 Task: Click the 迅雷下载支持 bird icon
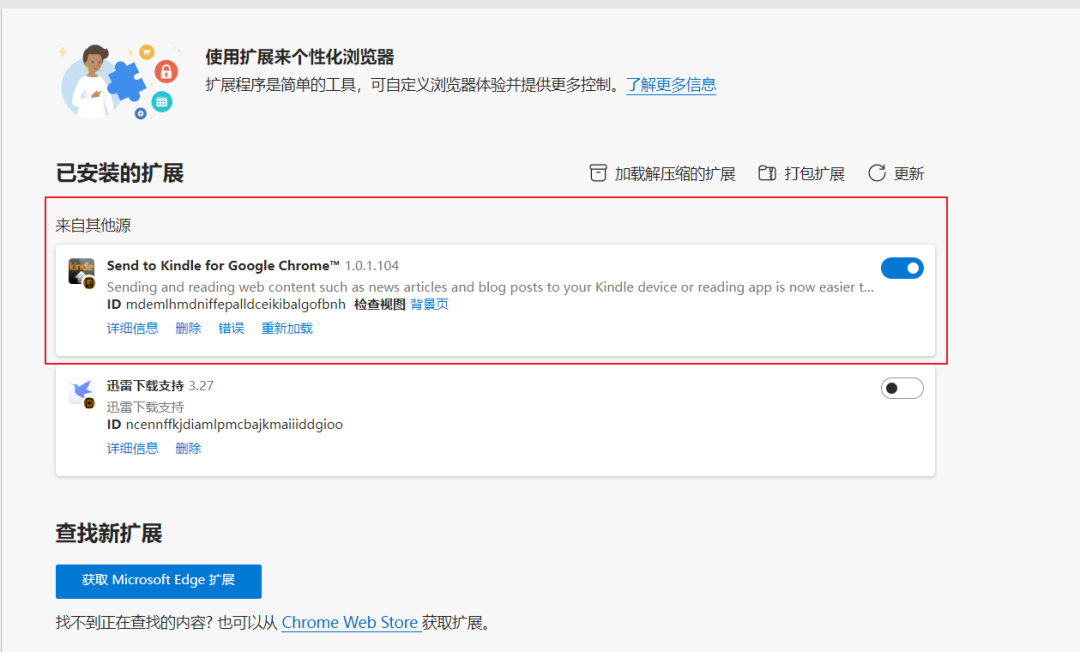[81, 392]
